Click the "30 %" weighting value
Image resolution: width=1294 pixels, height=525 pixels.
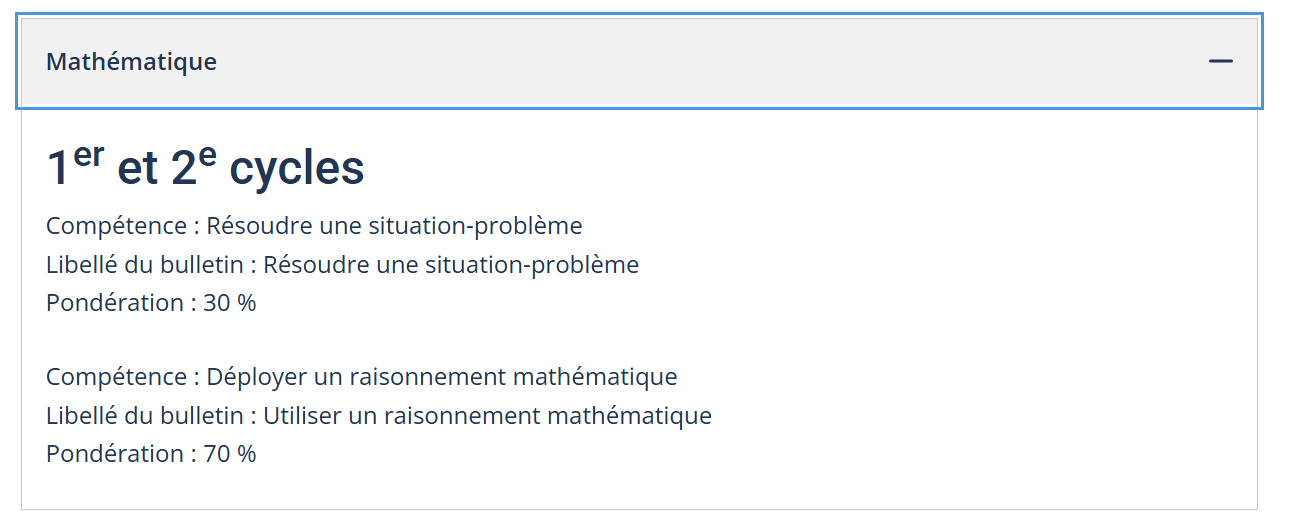click(230, 303)
